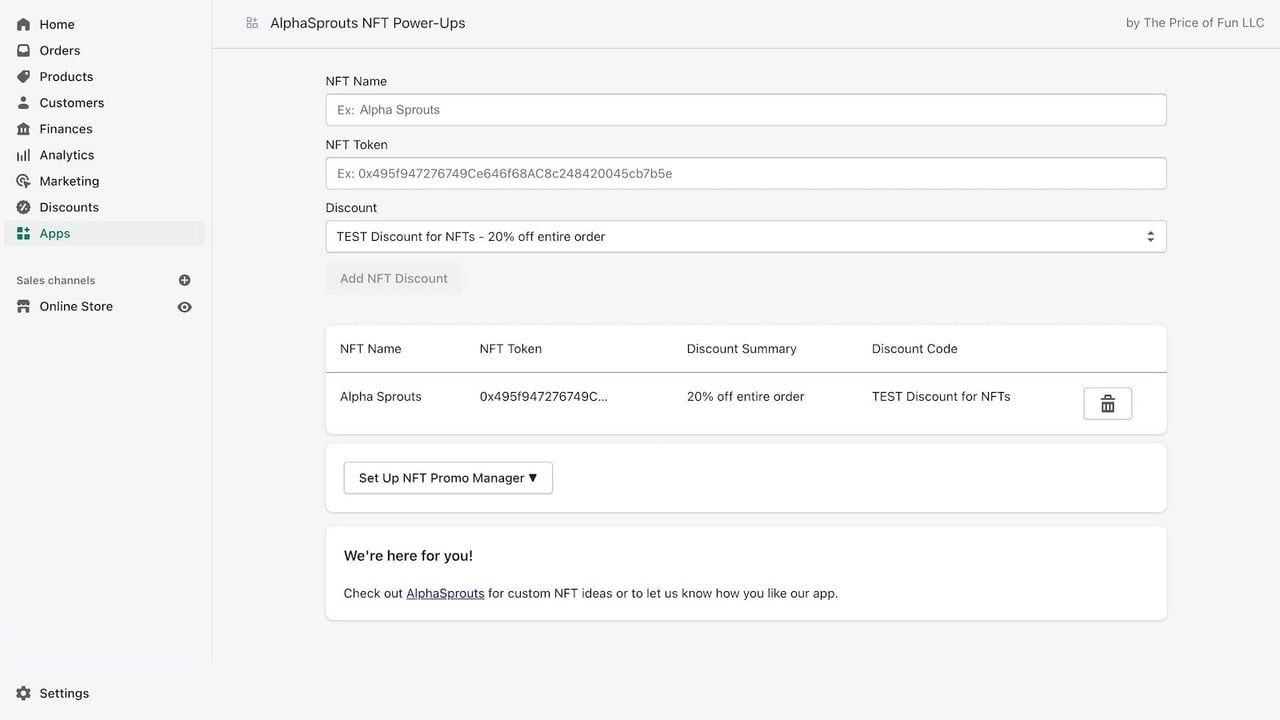The width and height of the screenshot is (1280, 720).
Task: View online store via eye icon
Action: point(184,307)
